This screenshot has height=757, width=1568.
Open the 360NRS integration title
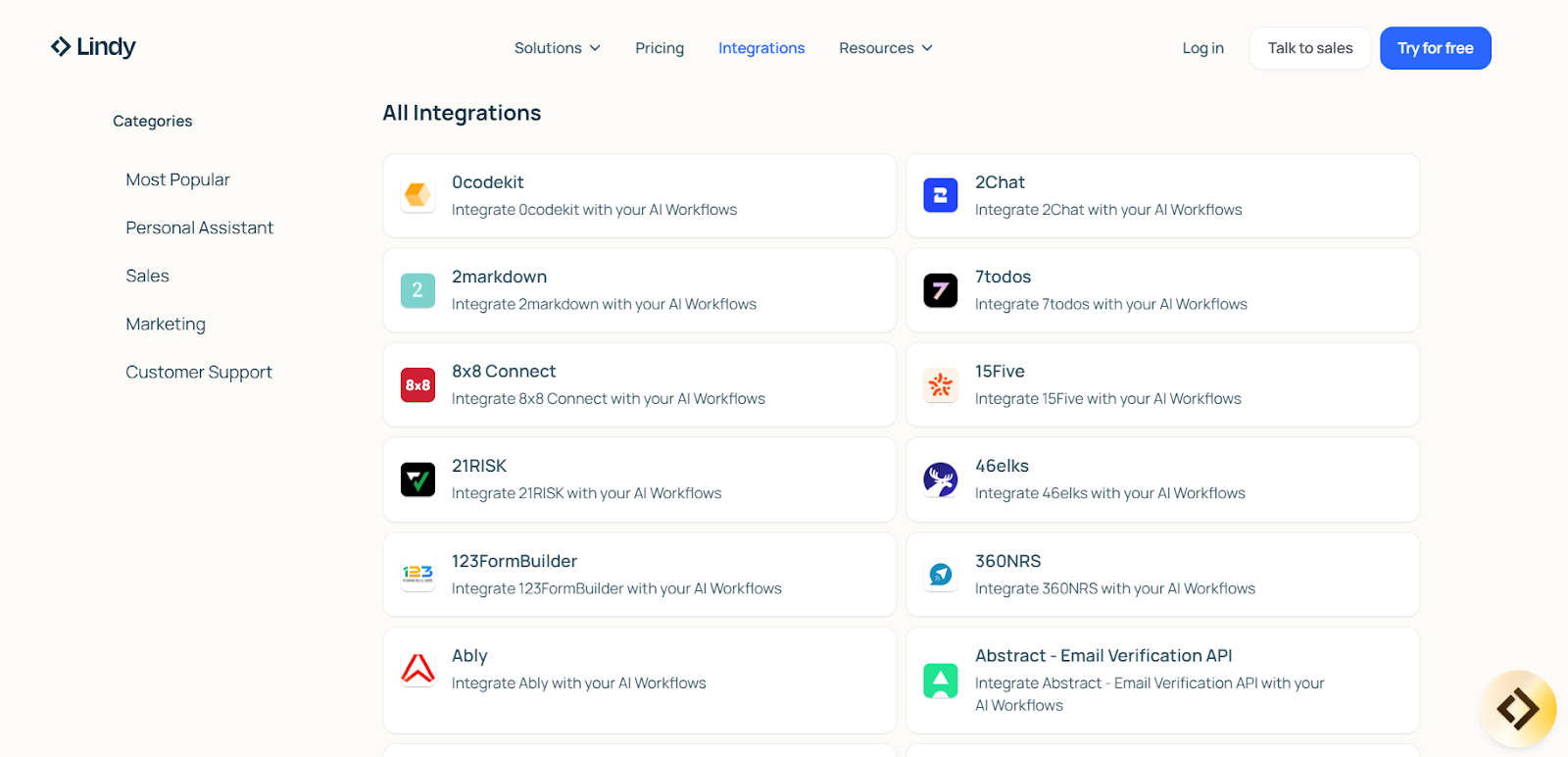(1007, 561)
